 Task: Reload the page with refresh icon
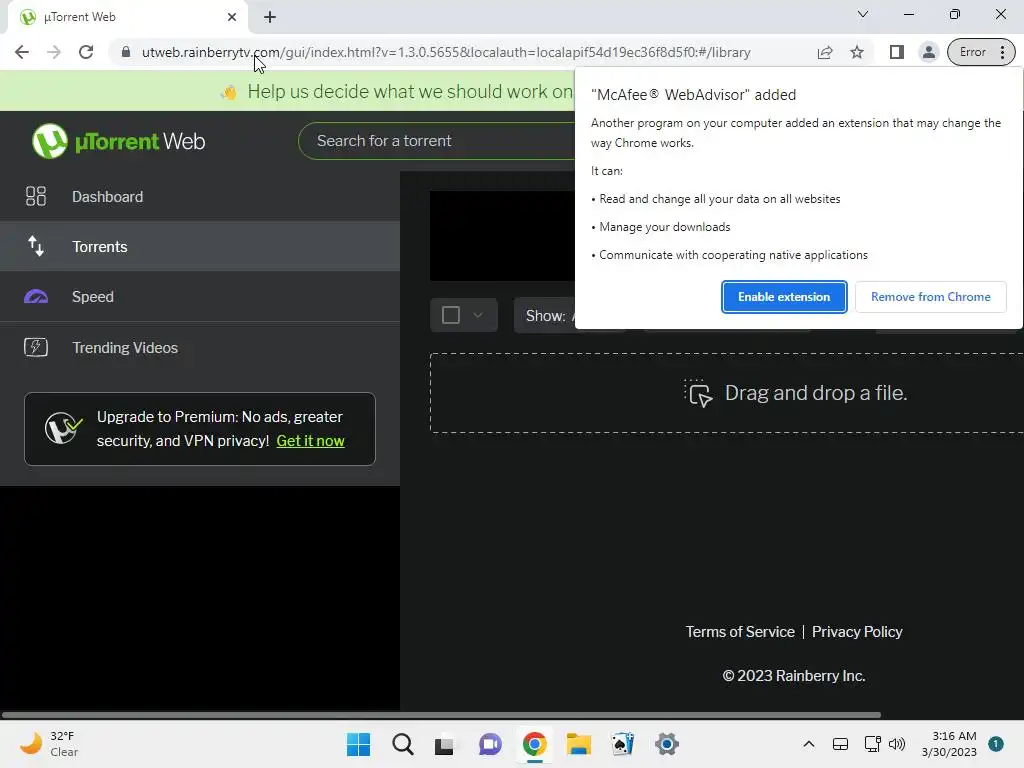pyautogui.click(x=86, y=52)
